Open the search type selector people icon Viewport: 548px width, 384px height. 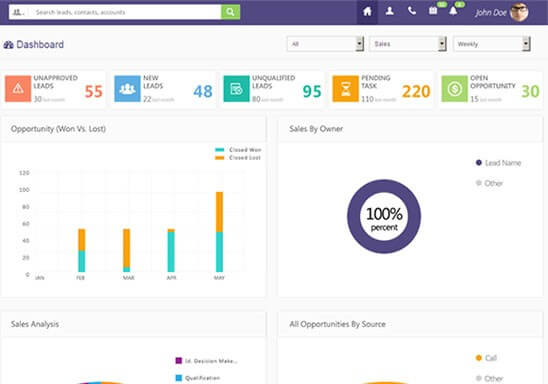pos(18,12)
